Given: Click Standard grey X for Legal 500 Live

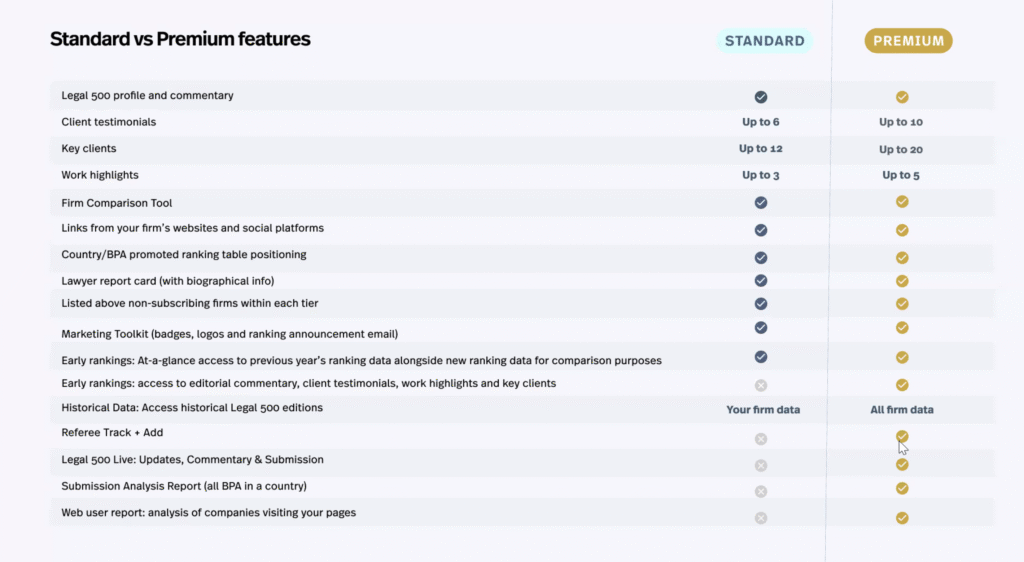Looking at the screenshot, I should (761, 465).
